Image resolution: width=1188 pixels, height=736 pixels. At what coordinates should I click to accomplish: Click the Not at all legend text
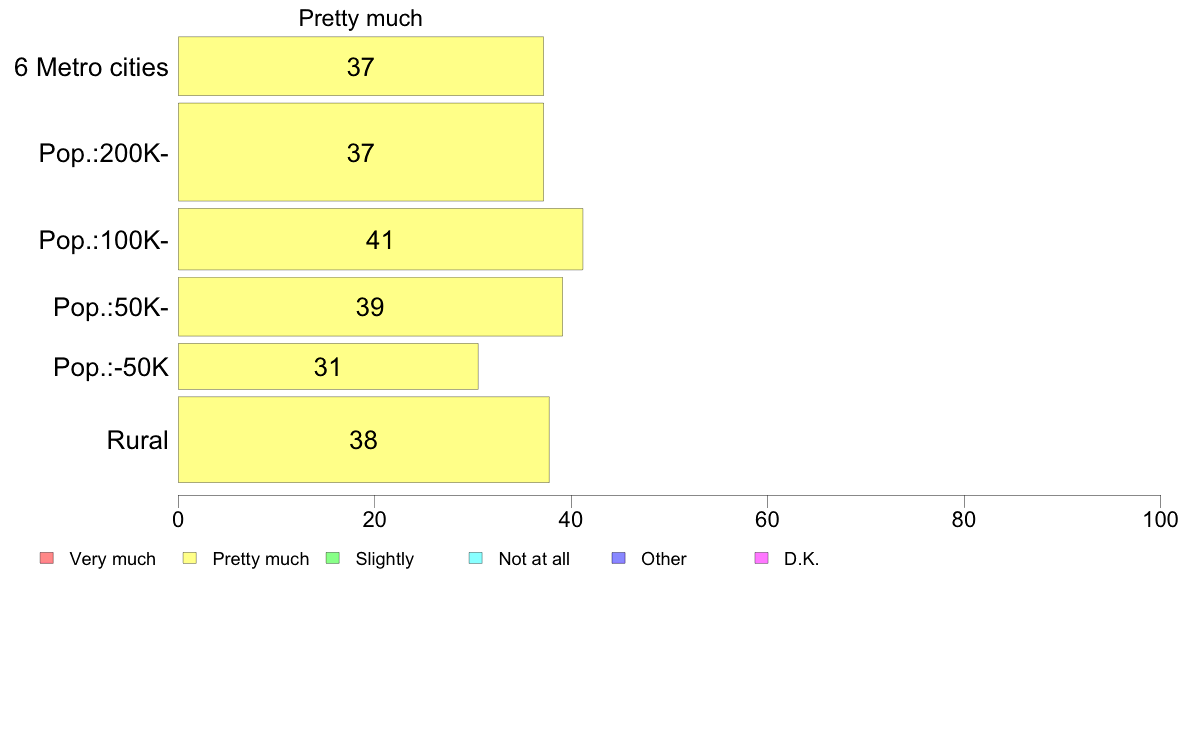pyautogui.click(x=534, y=559)
